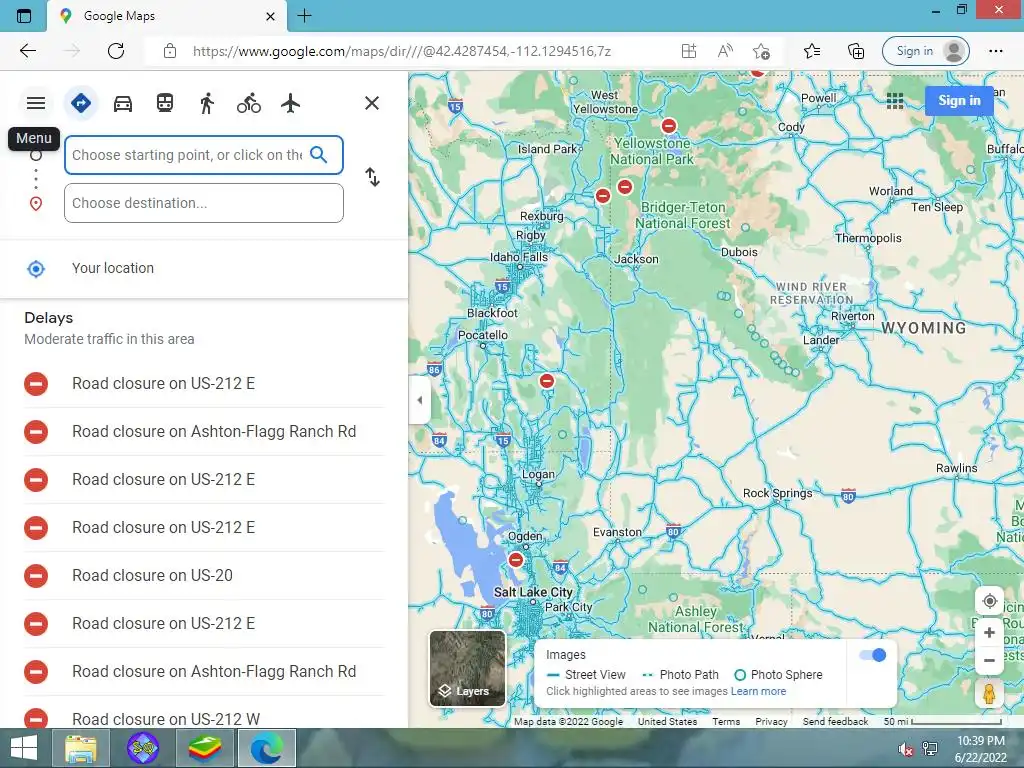Switch to the Google Maps tab
The image size is (1024, 768).
click(x=167, y=16)
